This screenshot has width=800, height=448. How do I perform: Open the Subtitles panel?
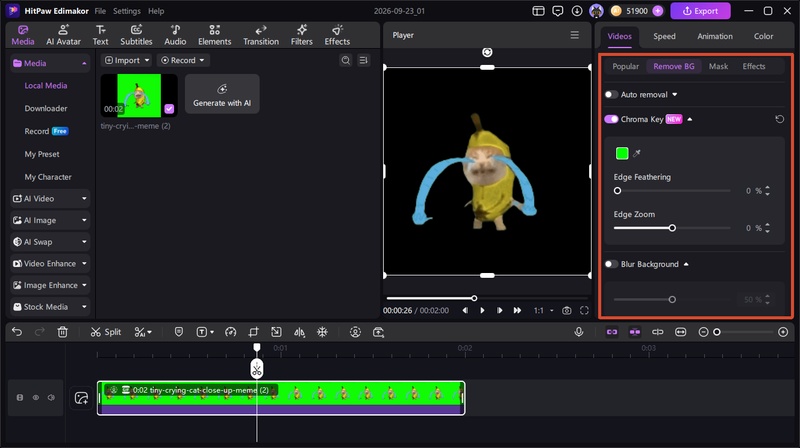136,35
